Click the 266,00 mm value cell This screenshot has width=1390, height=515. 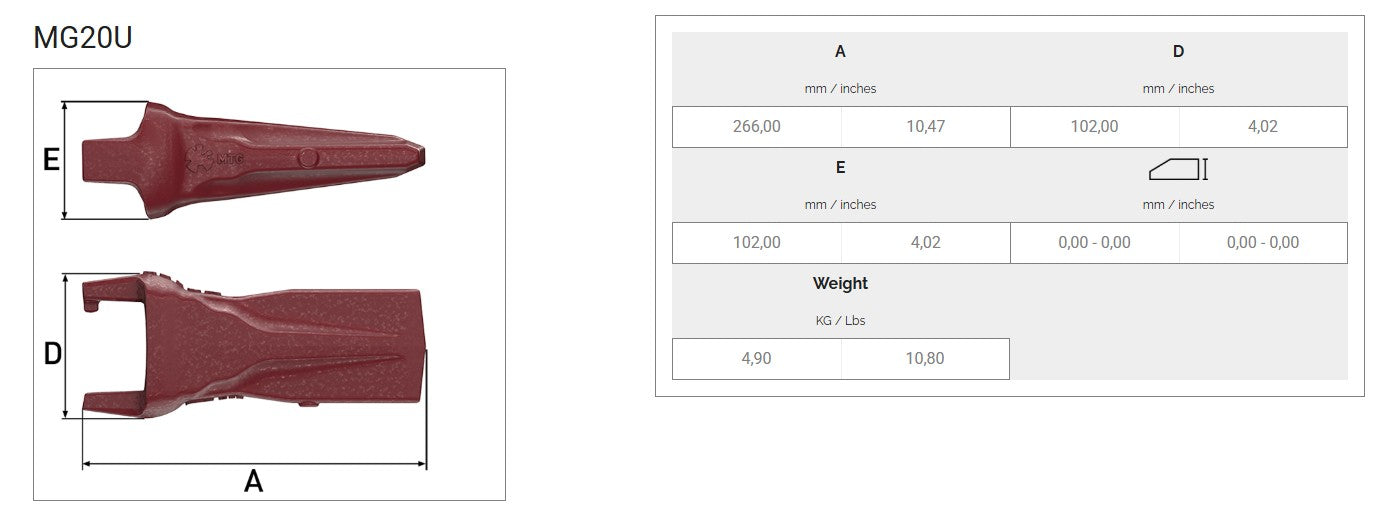pyautogui.click(x=757, y=127)
